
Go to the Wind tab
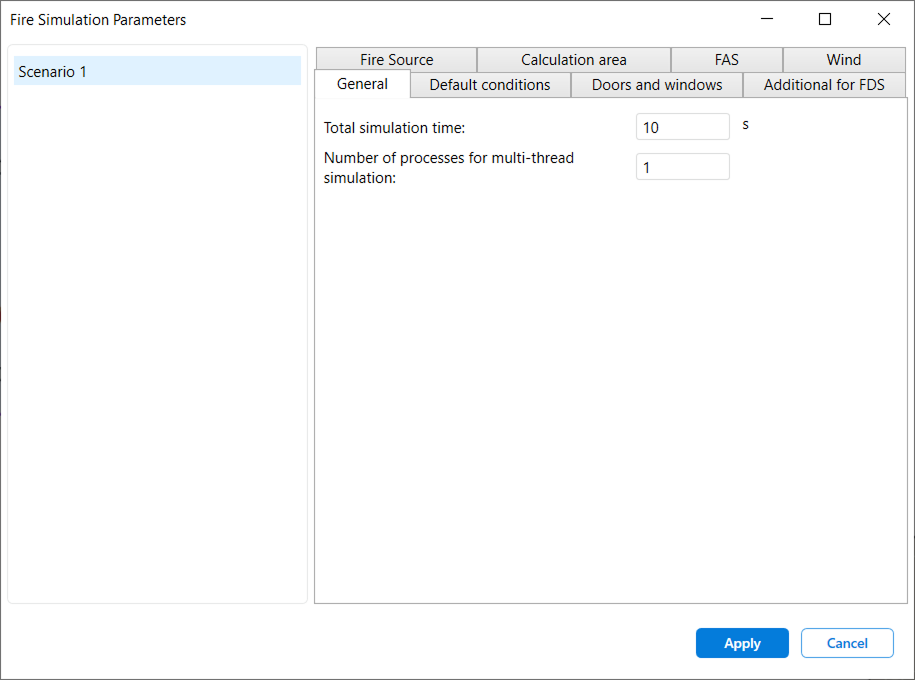point(843,60)
